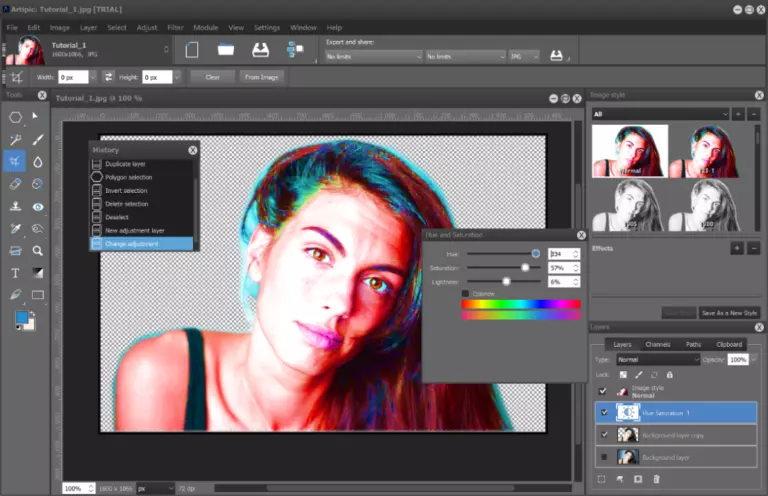Screen dimensions: 768x496
Task: Activate the Zoom magnifier tool
Action: (x=38, y=250)
